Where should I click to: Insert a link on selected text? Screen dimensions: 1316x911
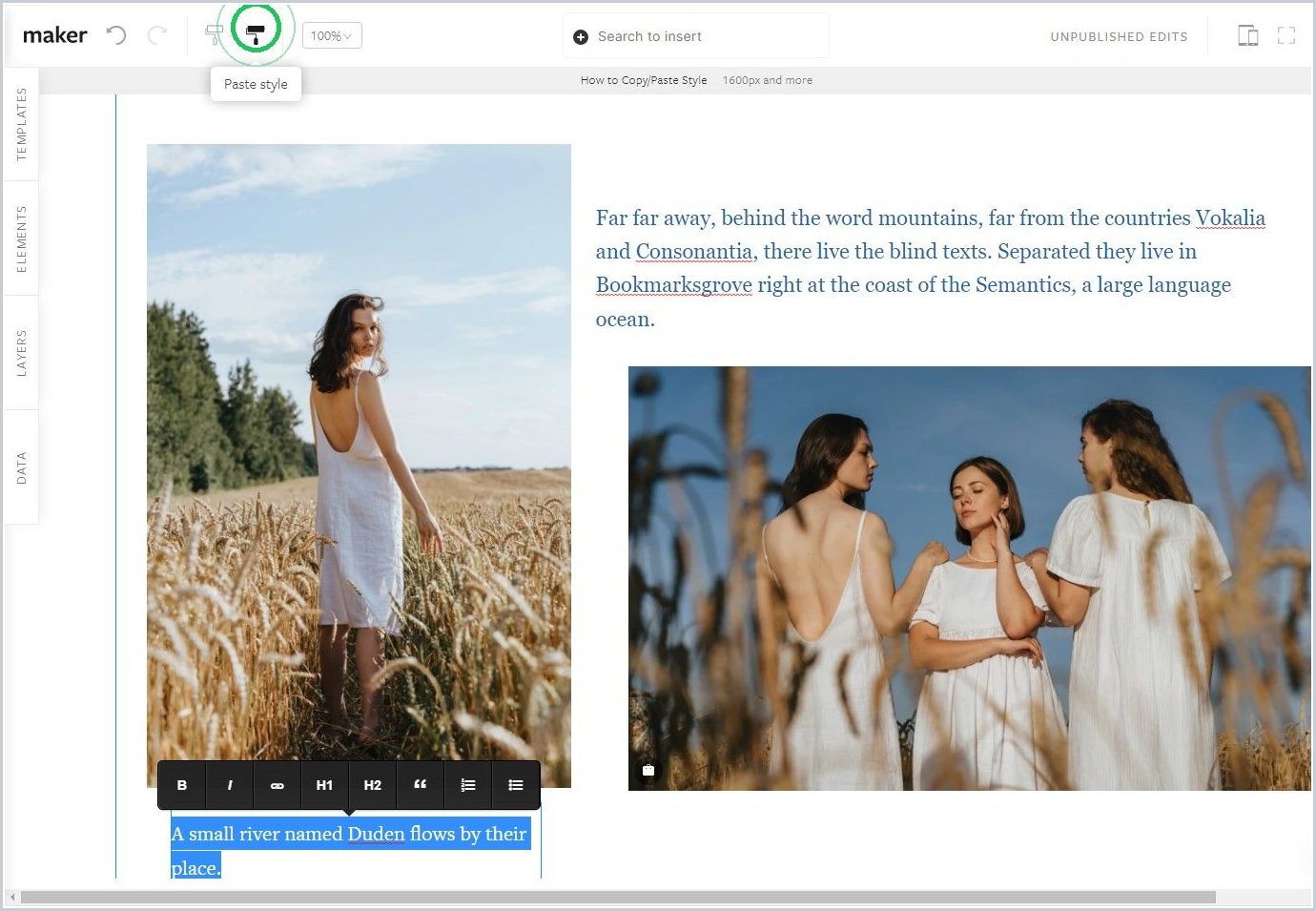pos(278,785)
